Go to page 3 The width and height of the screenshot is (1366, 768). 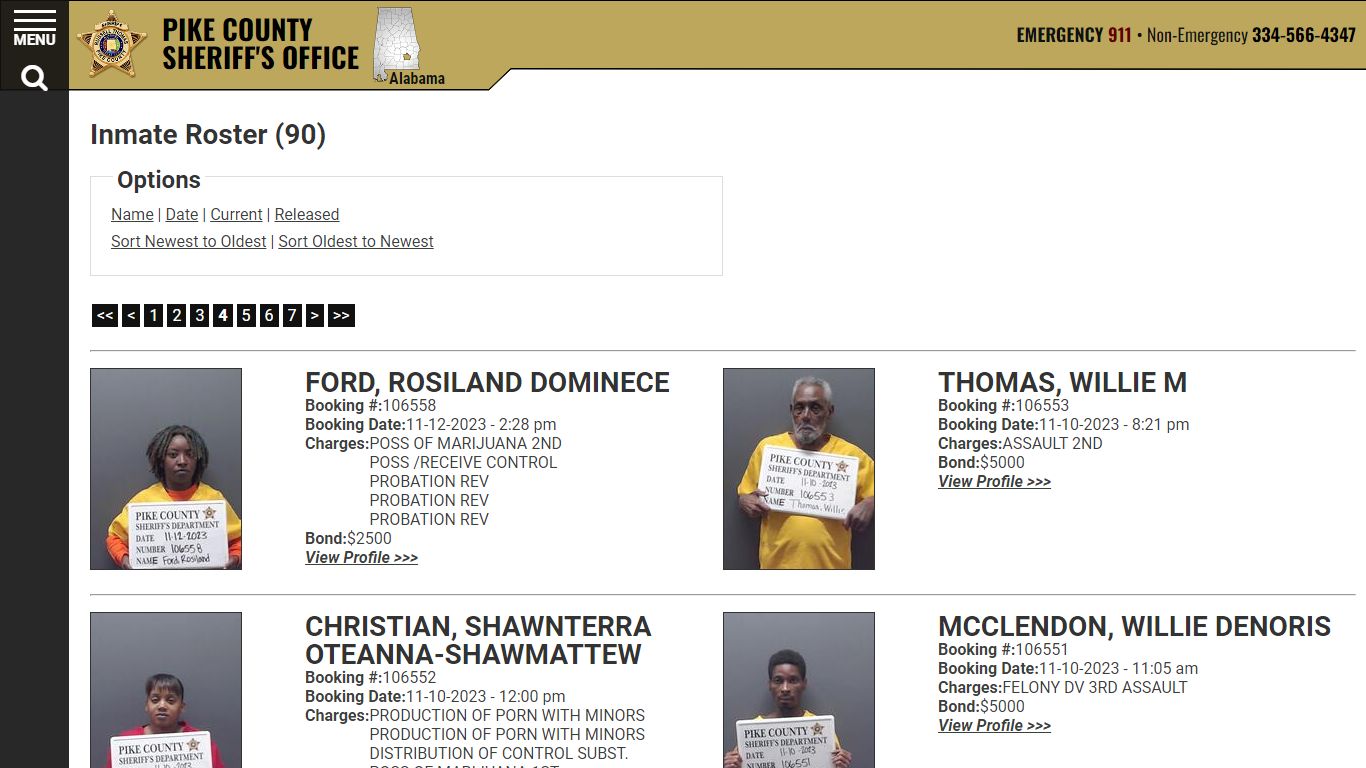(x=199, y=316)
